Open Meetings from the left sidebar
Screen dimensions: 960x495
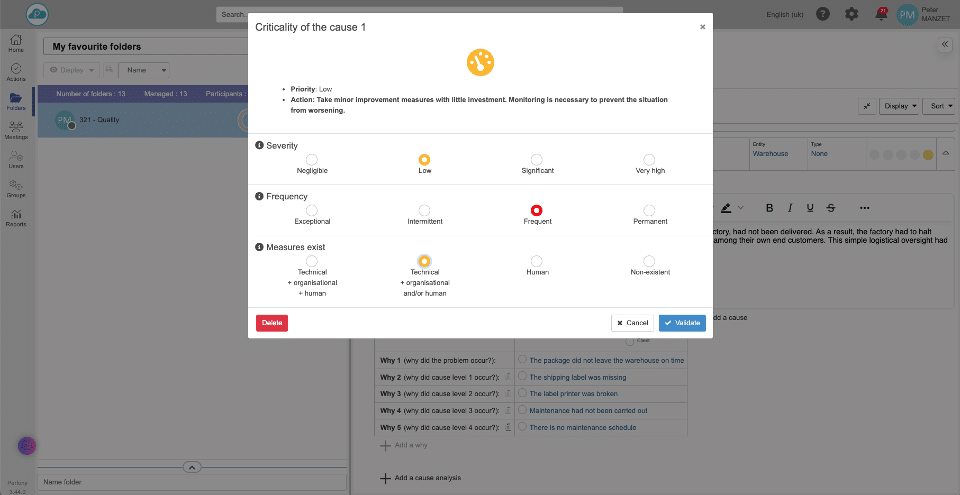pos(16,130)
